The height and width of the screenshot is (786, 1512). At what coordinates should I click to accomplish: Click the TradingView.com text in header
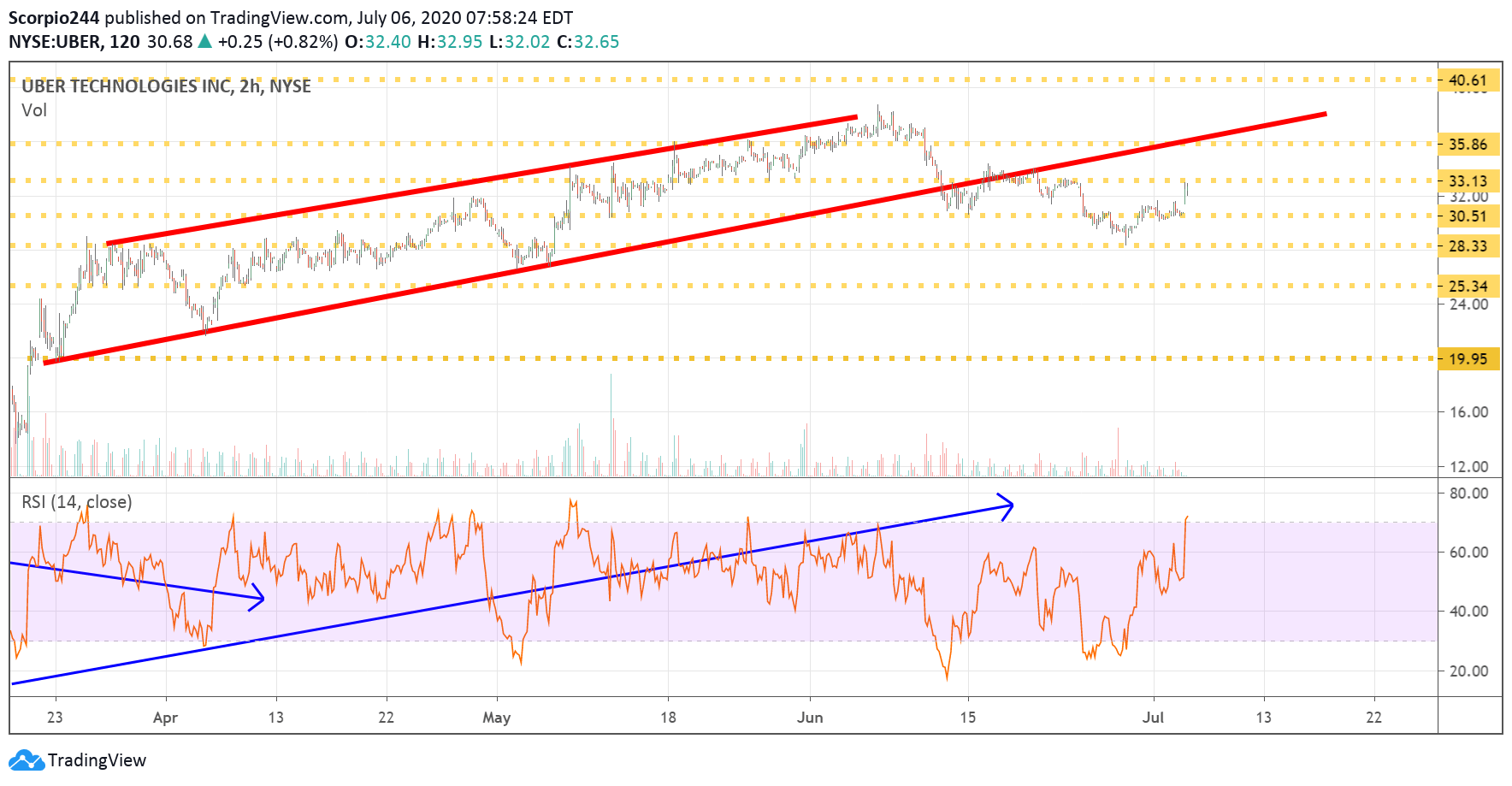tap(279, 18)
